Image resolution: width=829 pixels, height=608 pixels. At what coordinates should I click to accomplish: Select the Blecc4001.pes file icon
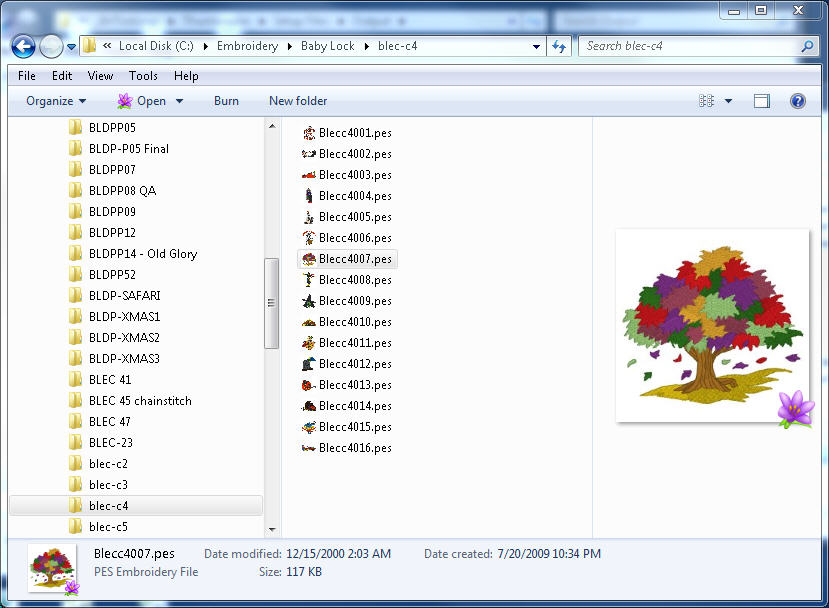tap(309, 133)
